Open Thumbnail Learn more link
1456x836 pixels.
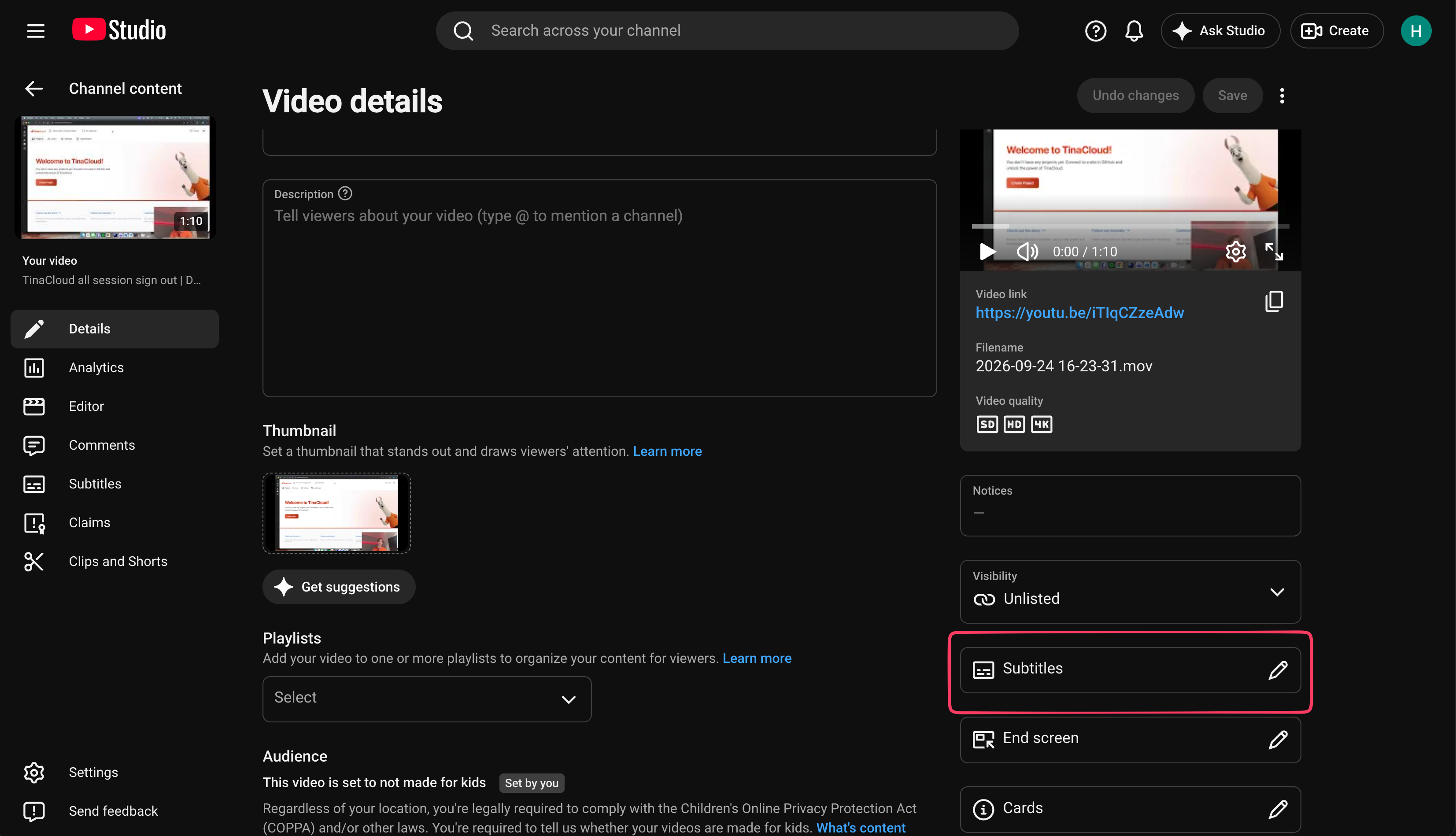[x=667, y=451]
